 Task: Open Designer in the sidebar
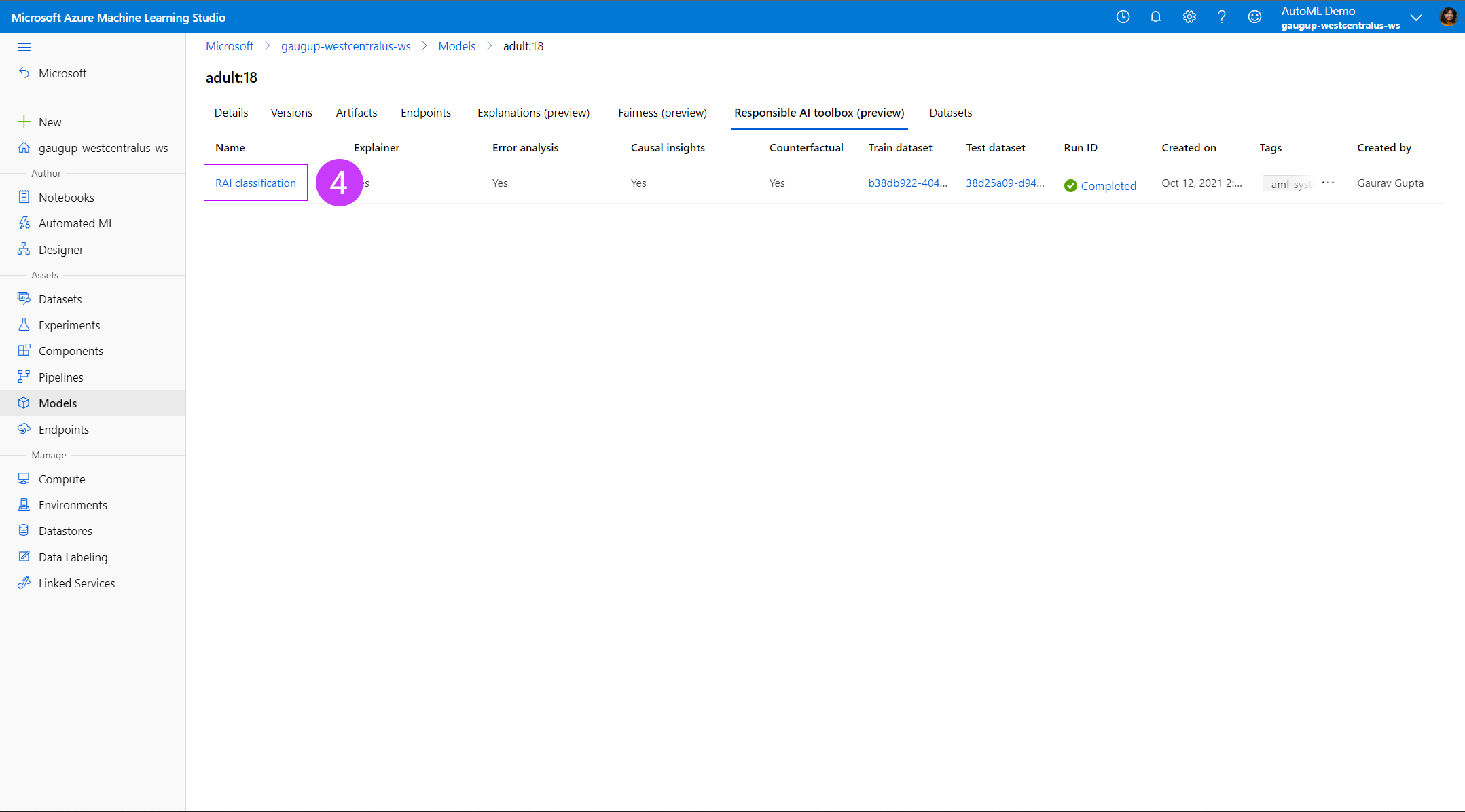tap(60, 250)
